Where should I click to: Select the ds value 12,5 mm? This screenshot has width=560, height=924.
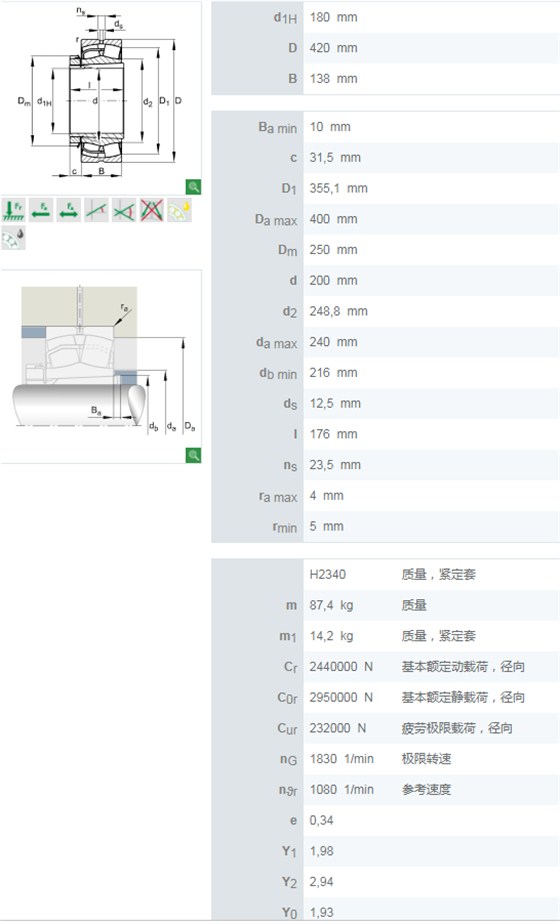tap(335, 404)
